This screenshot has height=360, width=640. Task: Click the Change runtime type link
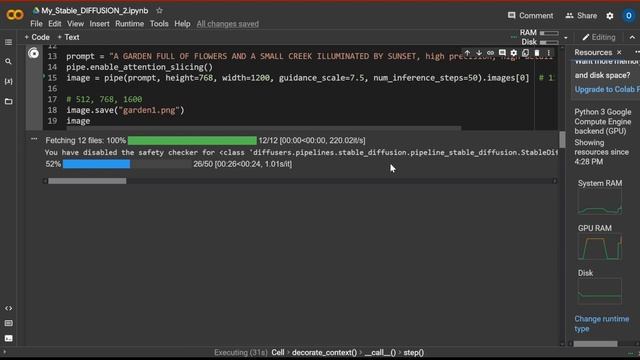tap(602, 324)
